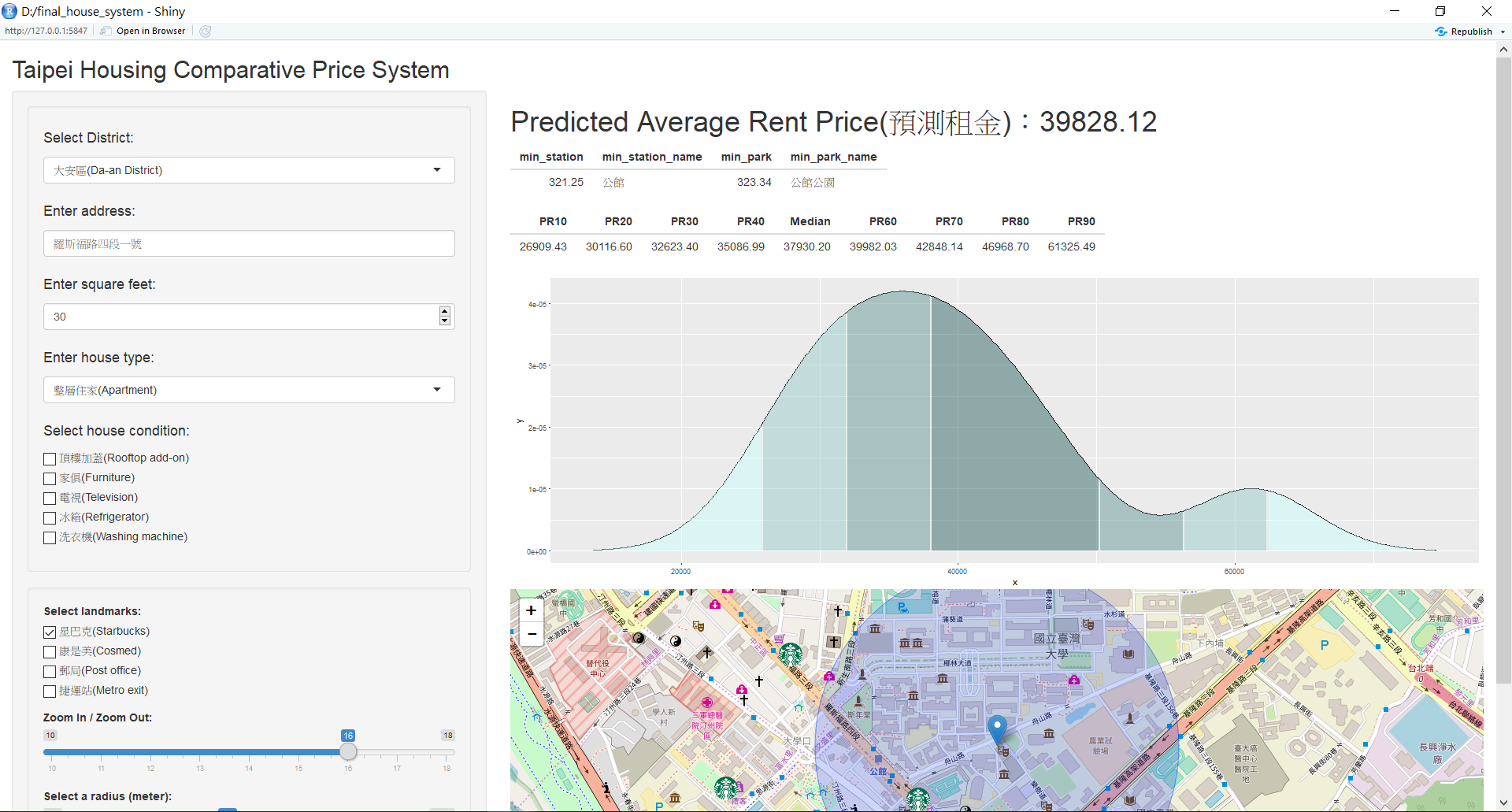Check the 捷運站(Metro exit) landmark option

click(x=49, y=691)
